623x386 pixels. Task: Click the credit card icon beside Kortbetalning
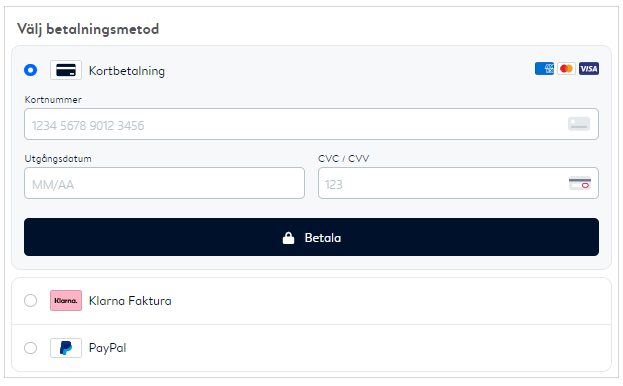click(x=66, y=70)
